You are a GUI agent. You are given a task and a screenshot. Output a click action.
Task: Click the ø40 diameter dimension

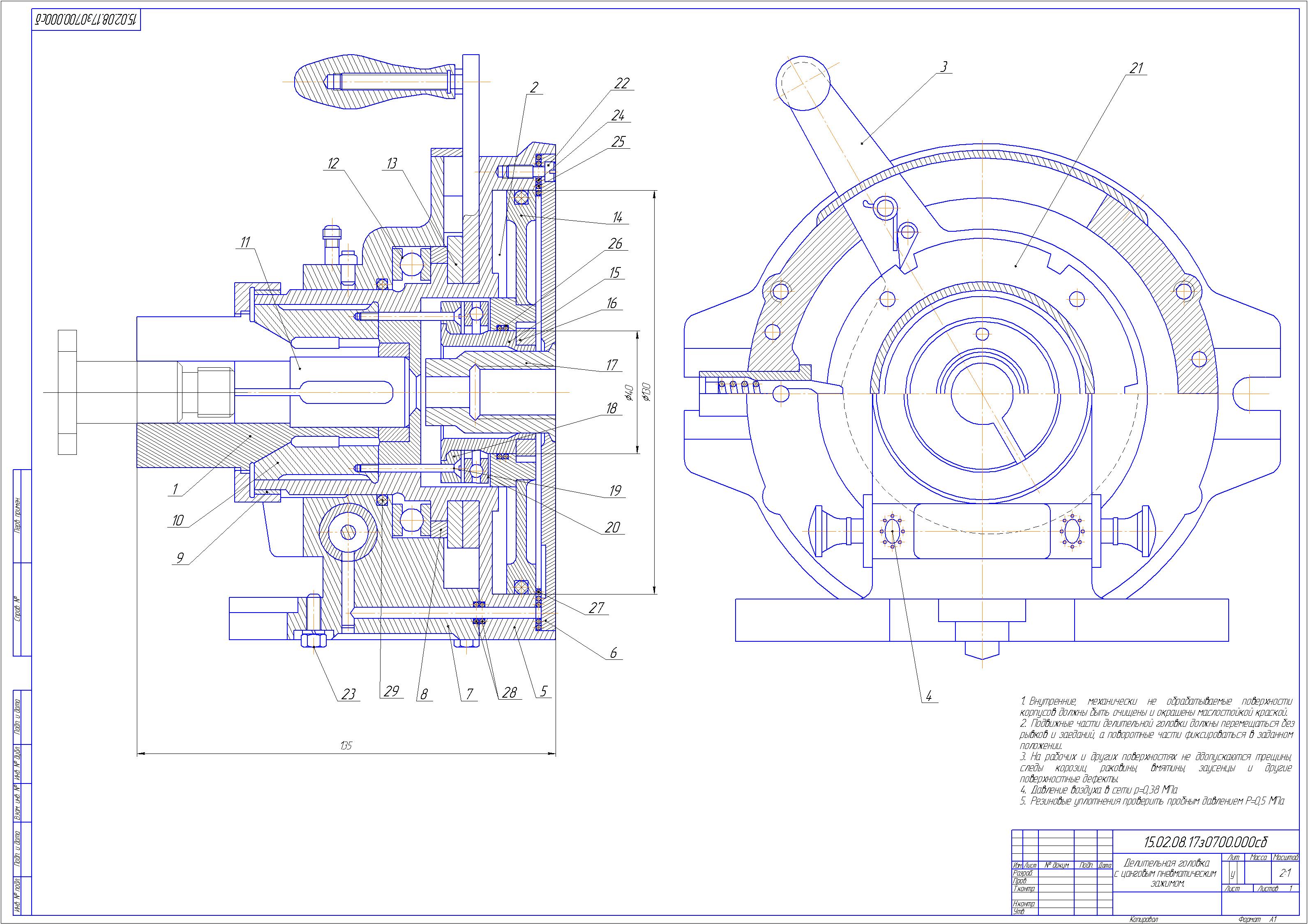[629, 392]
